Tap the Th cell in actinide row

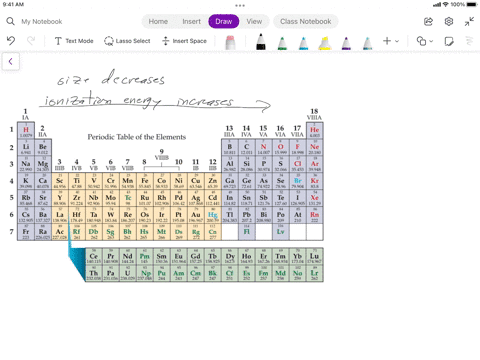coord(94,273)
